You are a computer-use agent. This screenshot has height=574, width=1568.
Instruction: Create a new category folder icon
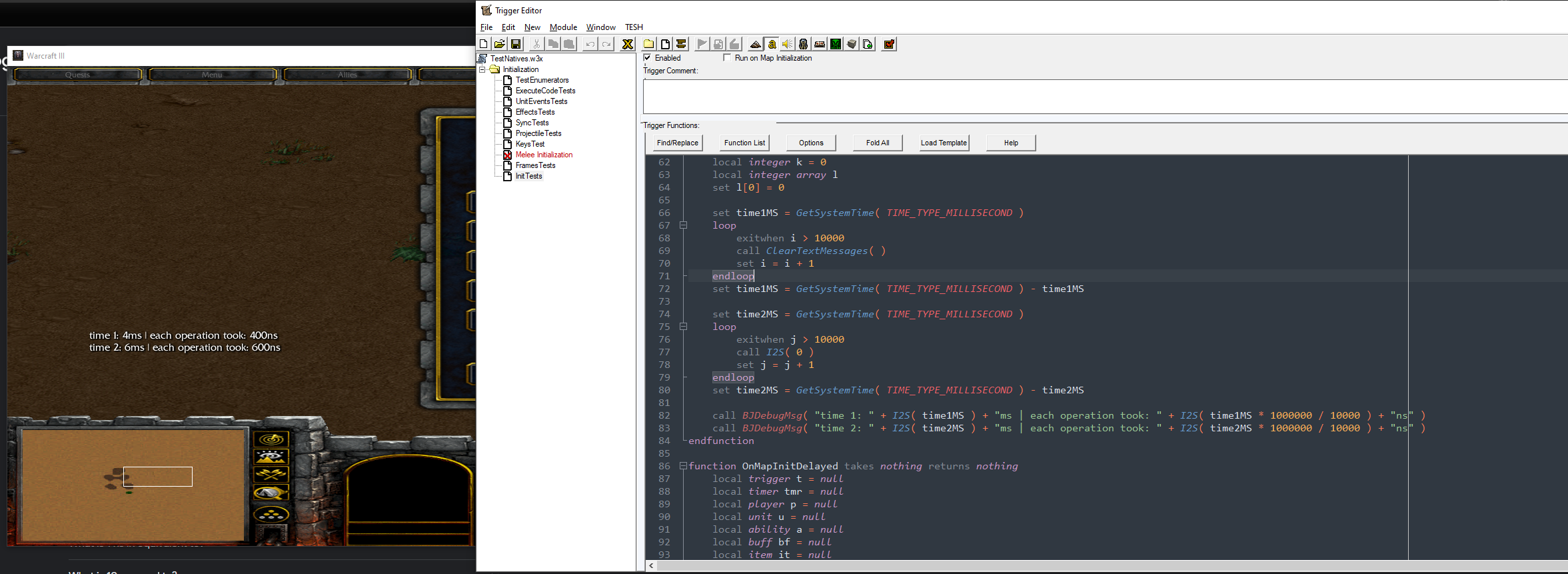648,44
